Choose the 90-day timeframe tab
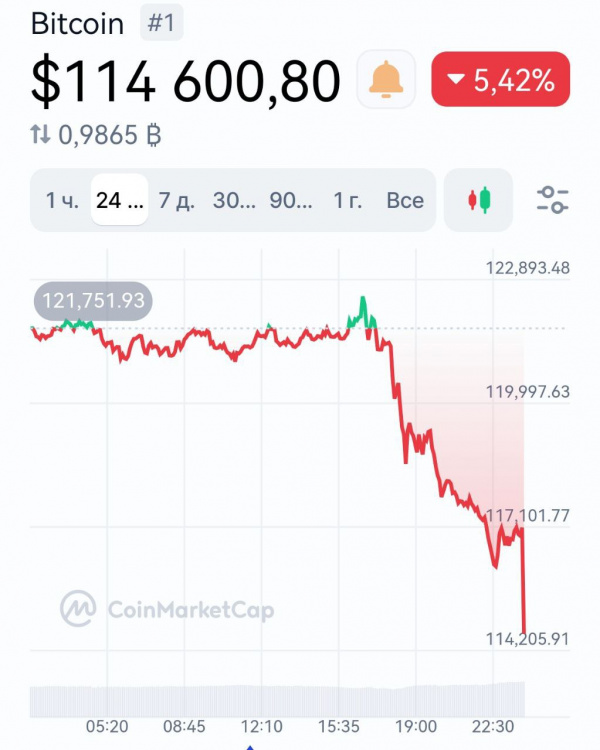Screen dimensions: 600x750 291,200
